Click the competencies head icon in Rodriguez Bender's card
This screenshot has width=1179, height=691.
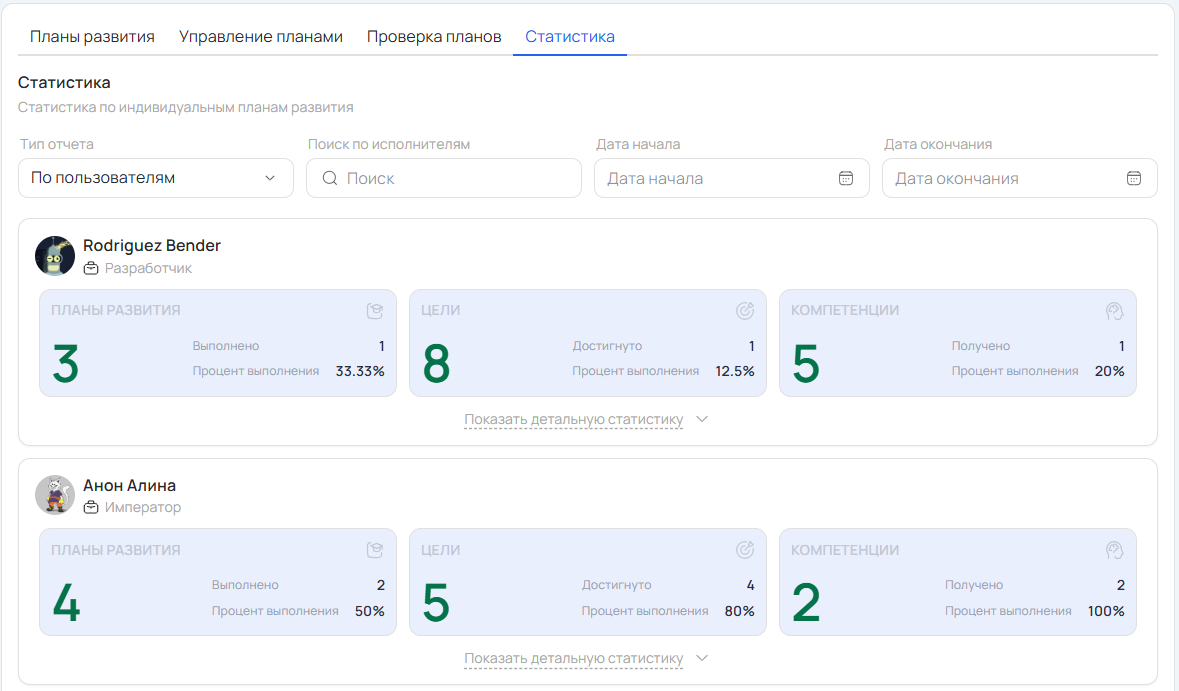(1115, 311)
